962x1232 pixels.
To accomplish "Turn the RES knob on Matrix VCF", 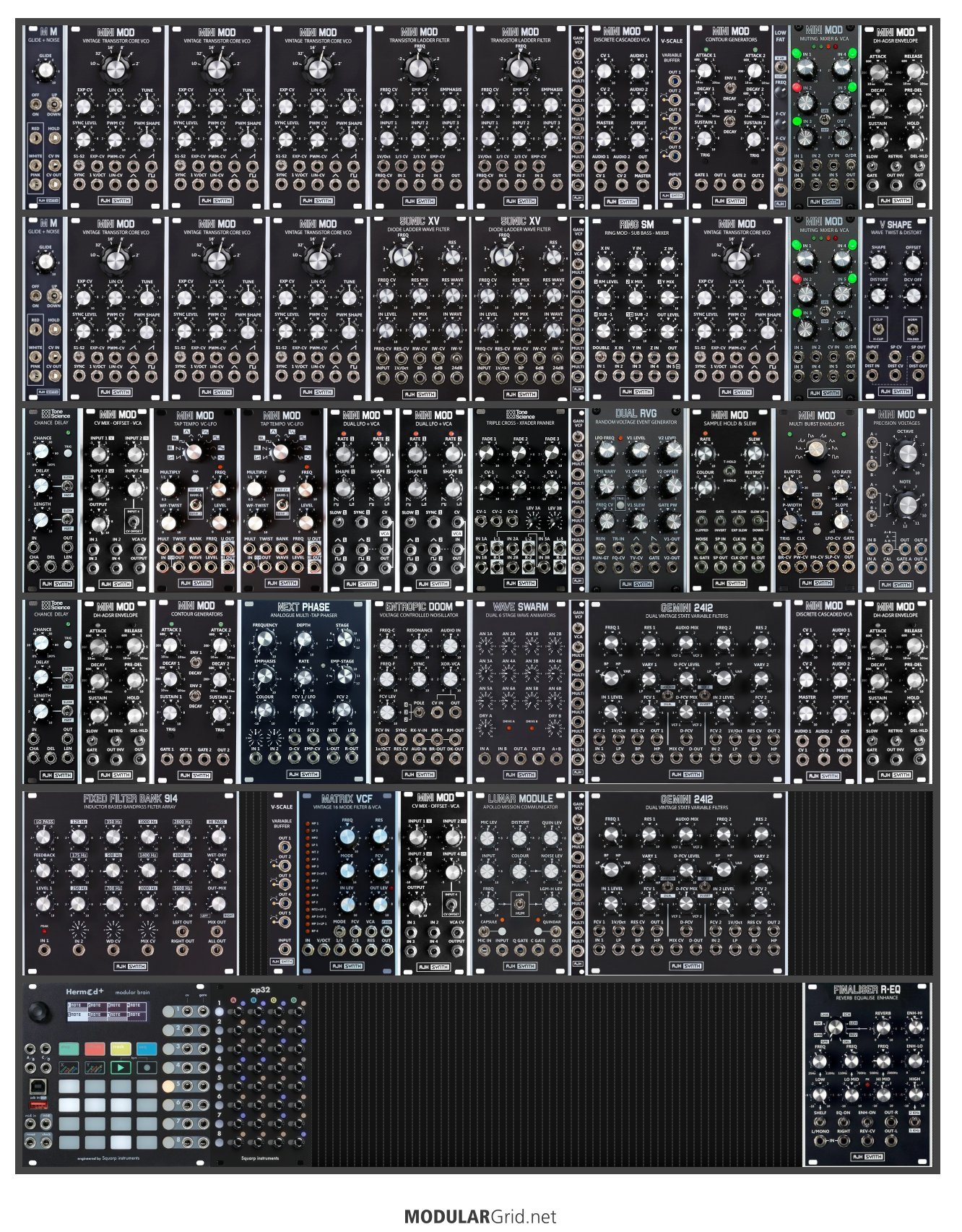I will tap(380, 837).
